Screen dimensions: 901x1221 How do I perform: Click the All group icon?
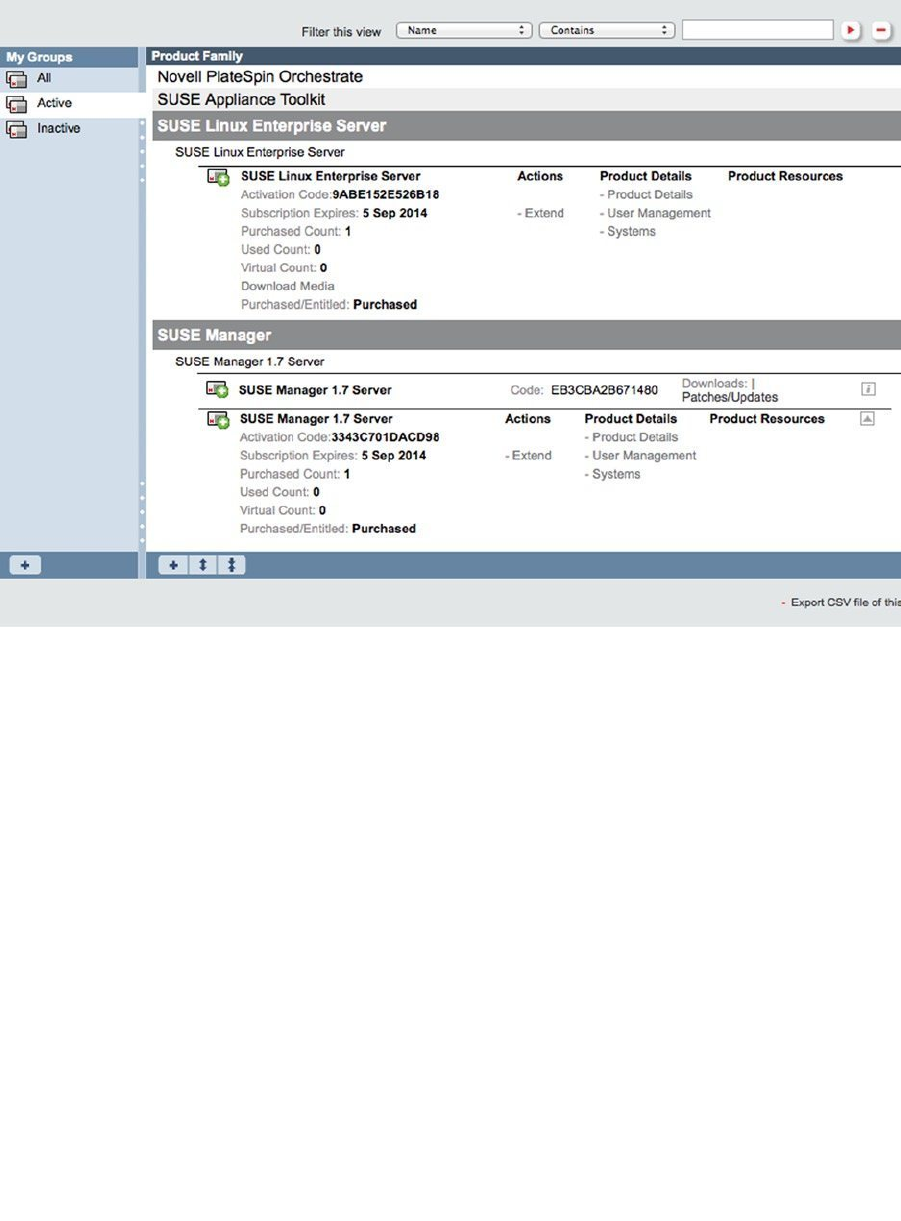(x=16, y=79)
